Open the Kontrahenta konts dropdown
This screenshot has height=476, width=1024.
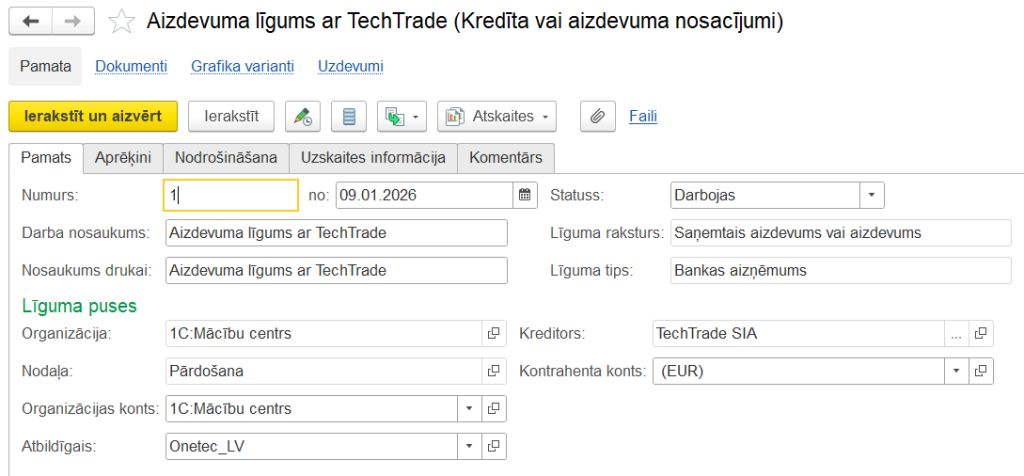pos(957,371)
